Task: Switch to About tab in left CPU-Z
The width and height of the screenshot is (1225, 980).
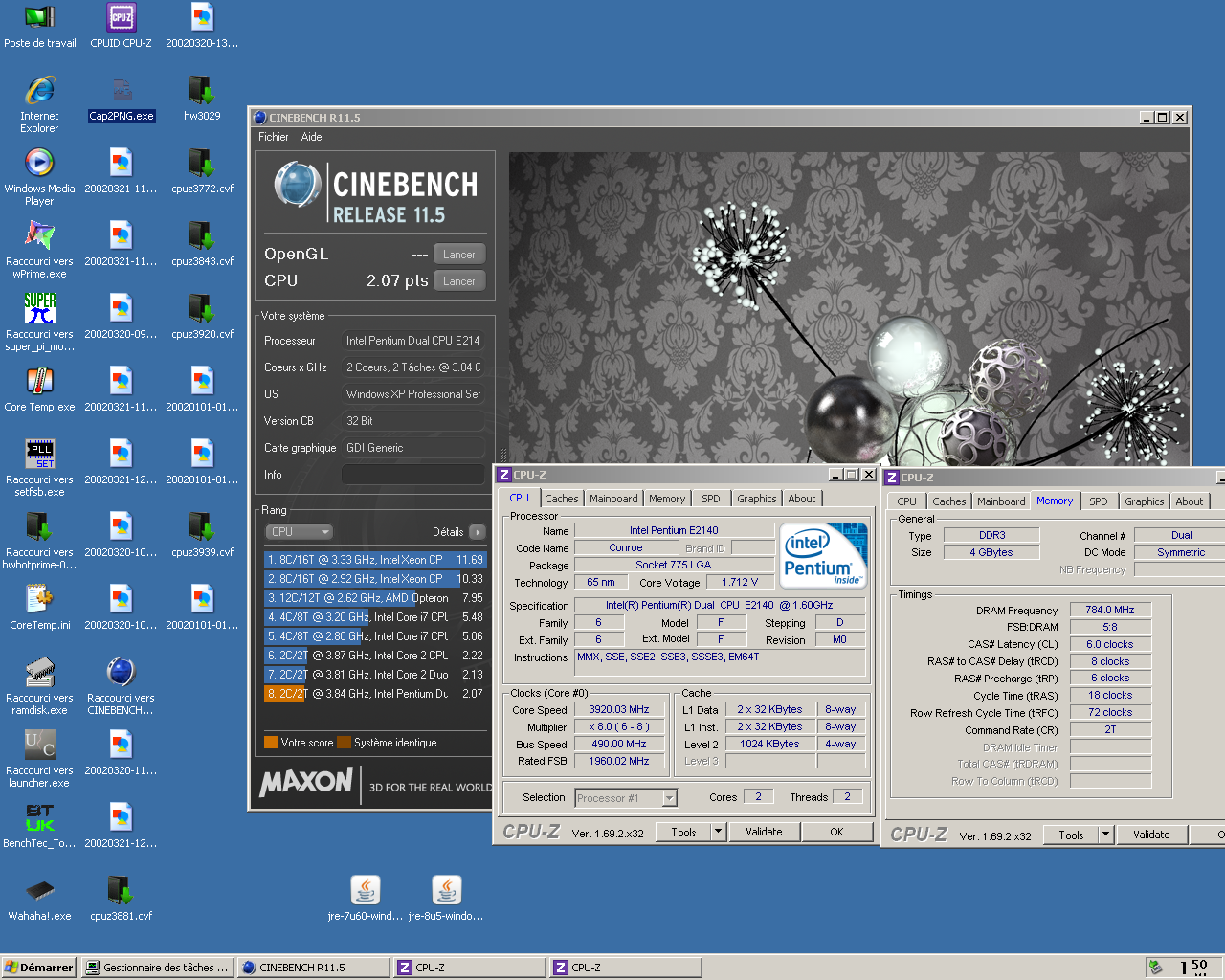Action: click(x=802, y=499)
